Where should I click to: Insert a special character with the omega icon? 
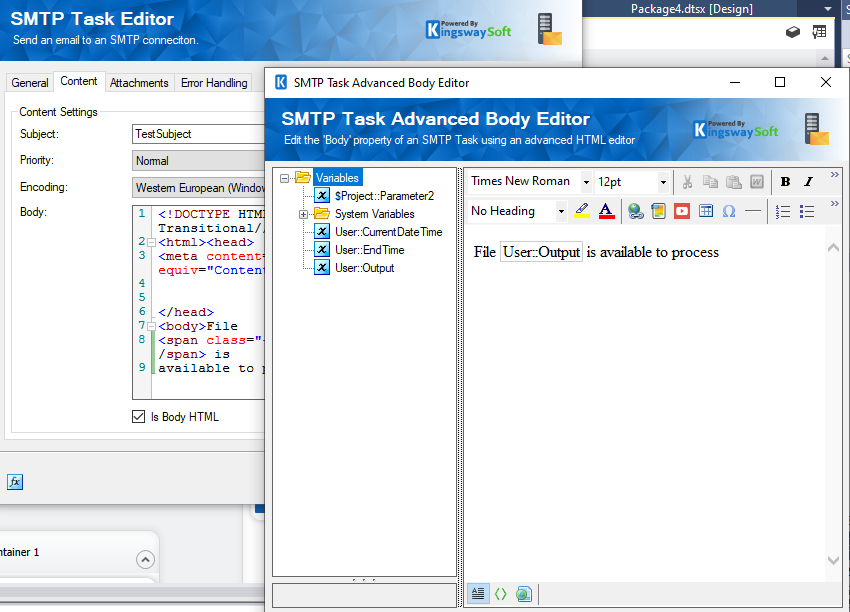[727, 210]
